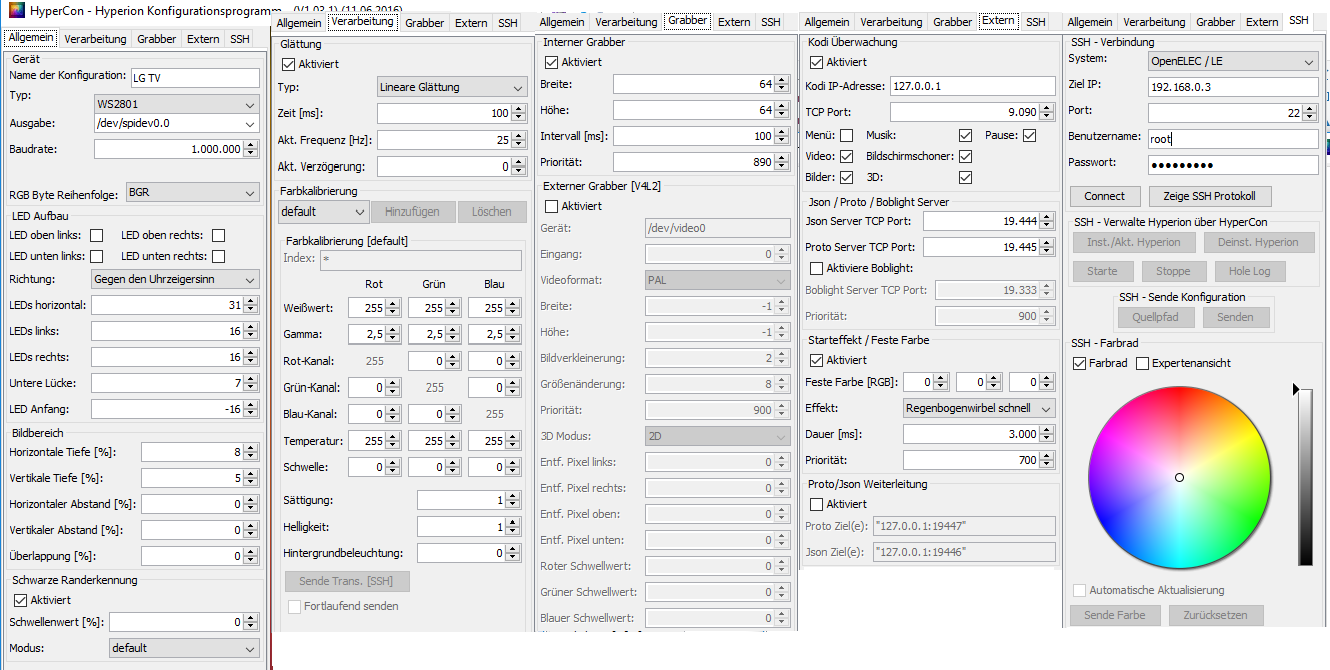
Task: Click the Kodi IP-Adresse input field
Action: coord(971,86)
